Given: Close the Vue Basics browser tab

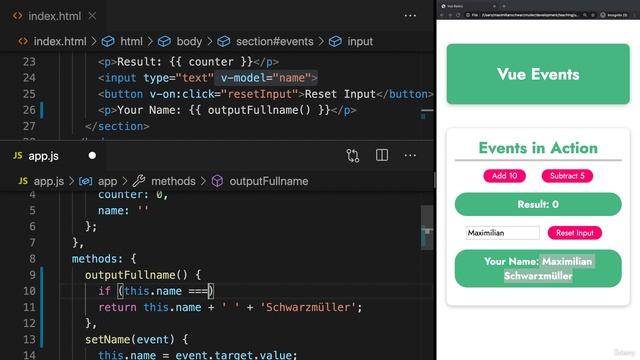Looking at the screenshot, I should click(494, 6).
